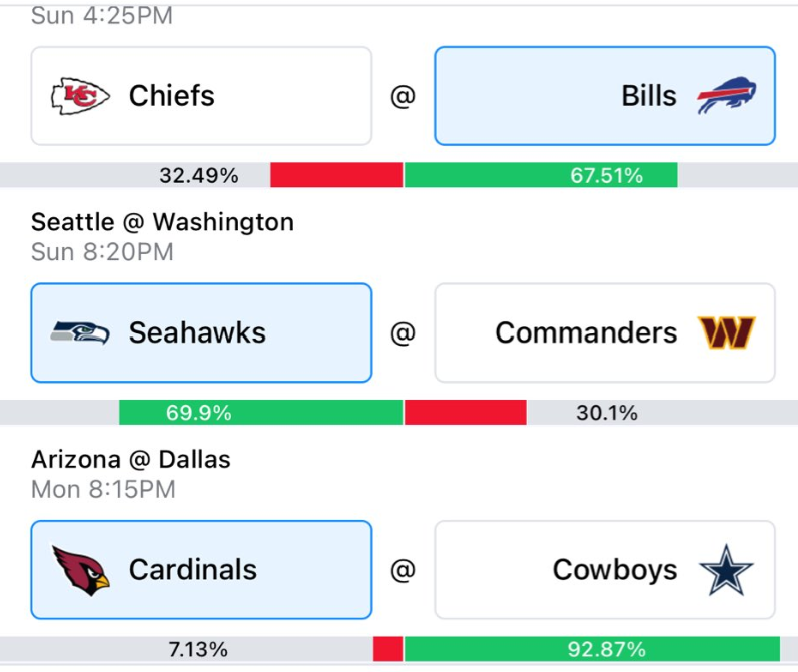Click the 32.49% Chiefs percentage label
The image size is (798, 672).
tap(199, 176)
